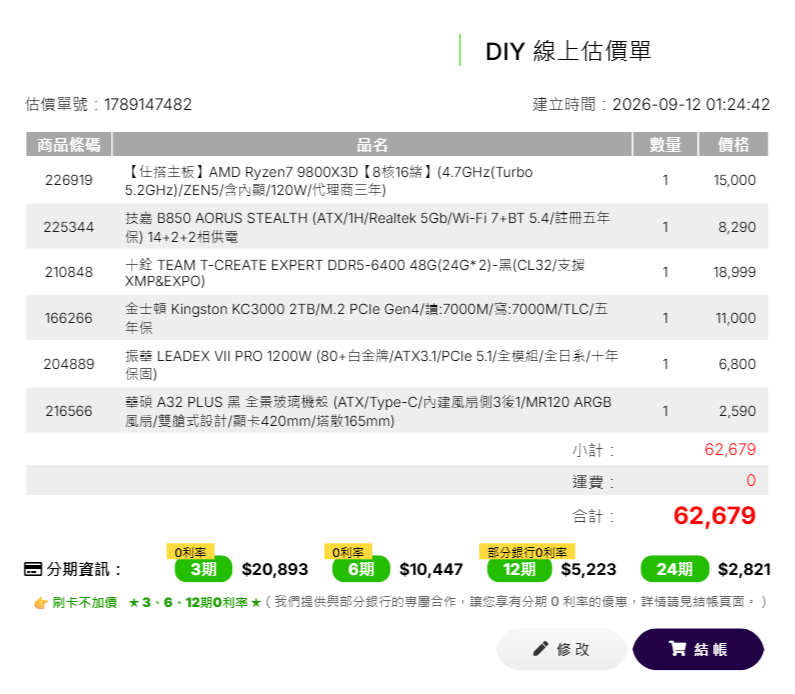Click the pointing hand icon before 刷卡不加價
795x694 pixels.
coord(40,603)
